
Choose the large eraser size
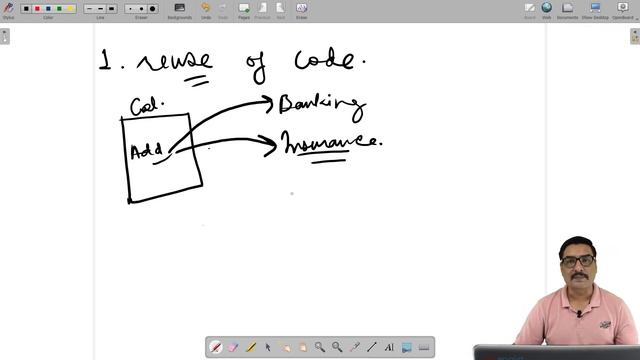[x=152, y=9]
